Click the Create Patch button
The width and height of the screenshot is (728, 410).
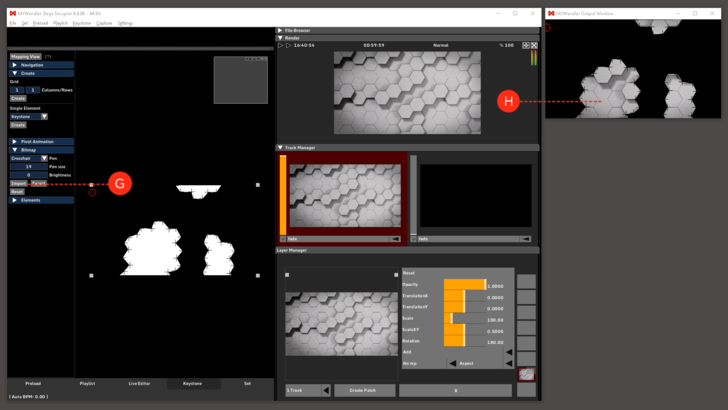point(364,390)
